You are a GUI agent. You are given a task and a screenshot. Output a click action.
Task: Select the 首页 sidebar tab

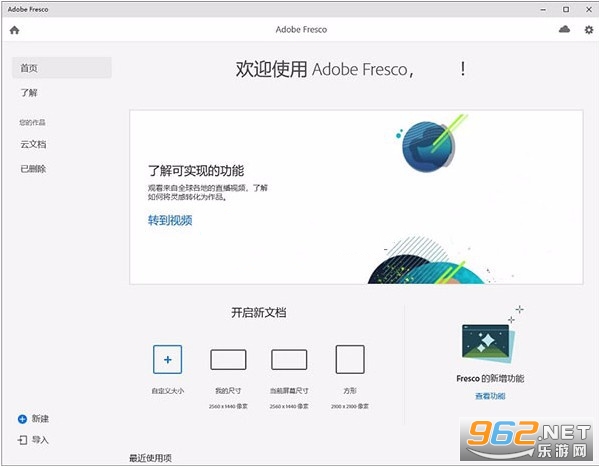pos(62,68)
